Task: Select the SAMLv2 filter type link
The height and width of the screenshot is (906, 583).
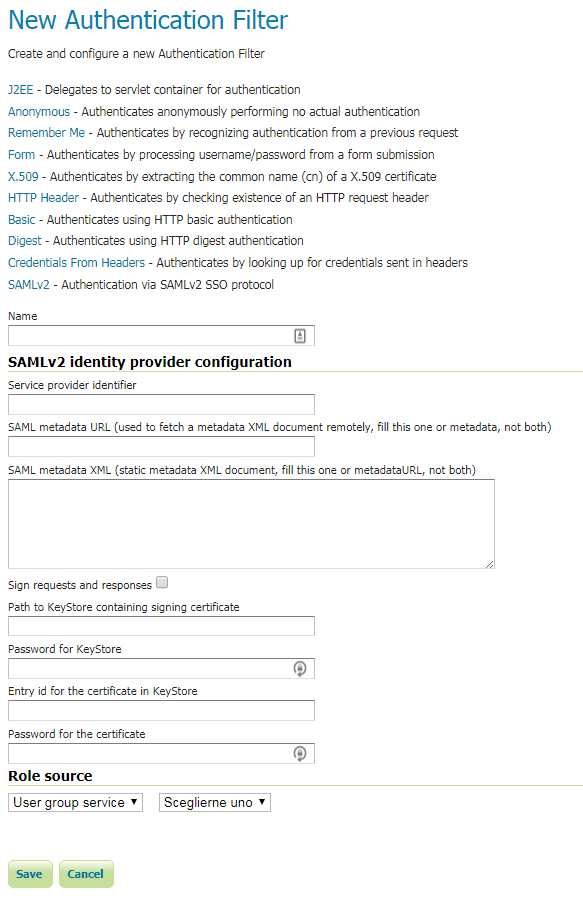Action: coord(29,284)
